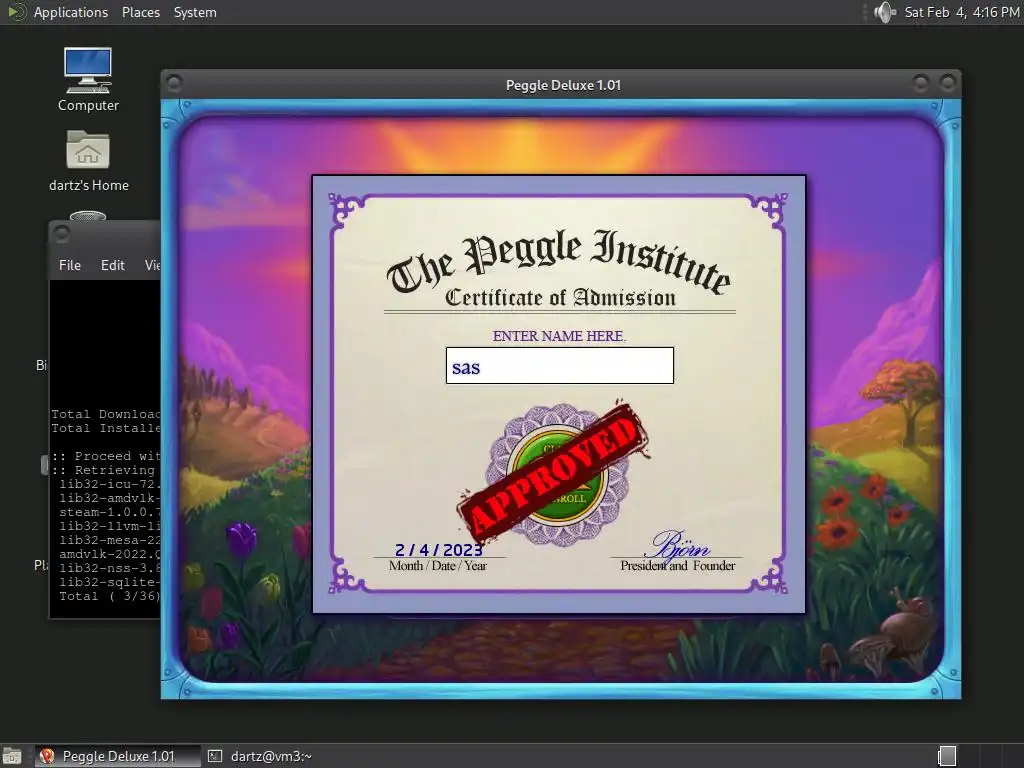The height and width of the screenshot is (768, 1024).
Task: Click 'President and Founder' caption text
Action: (678, 566)
